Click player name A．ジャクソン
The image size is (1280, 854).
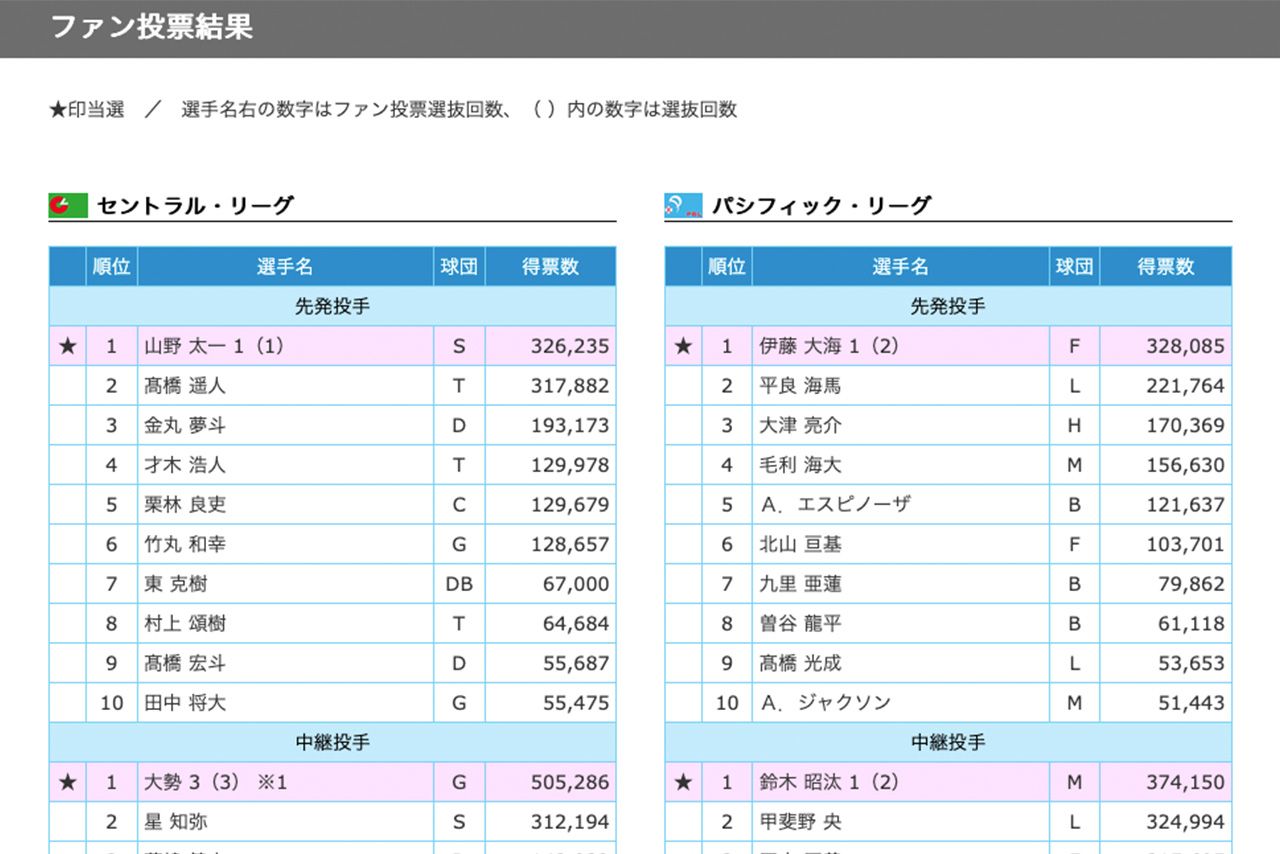[825, 702]
